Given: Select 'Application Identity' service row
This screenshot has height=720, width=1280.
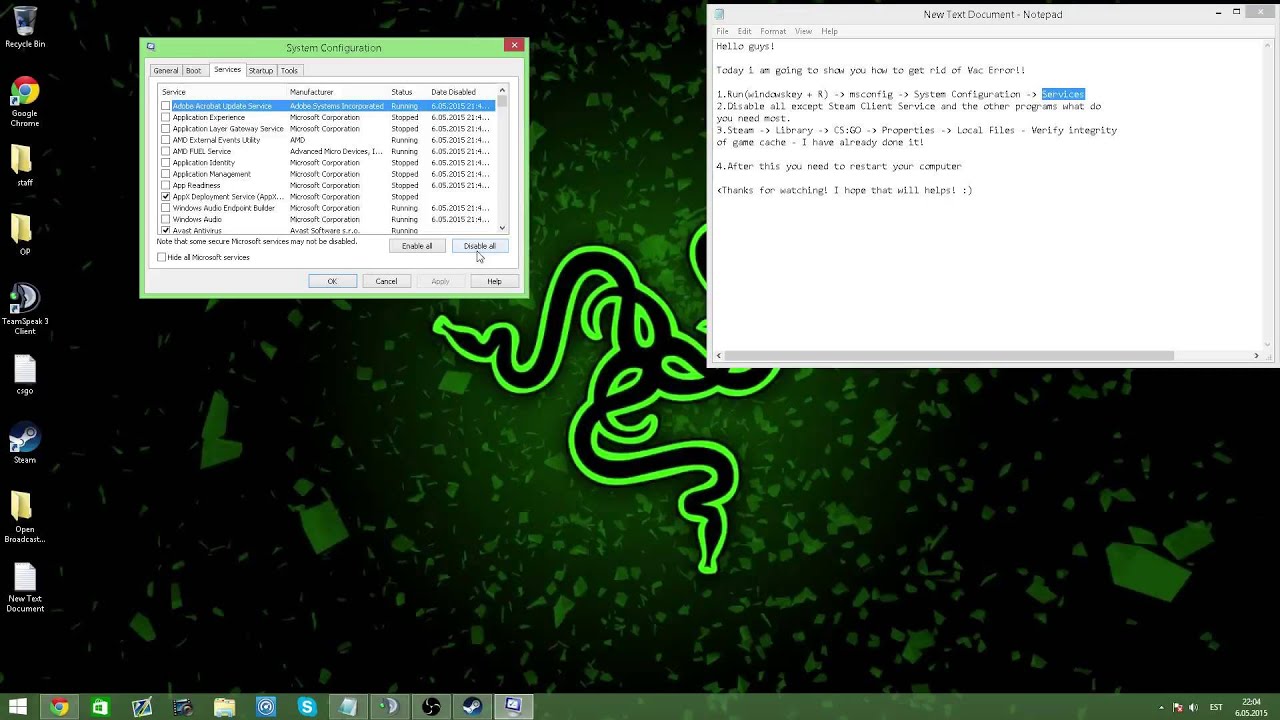Looking at the screenshot, I should 328,163.
